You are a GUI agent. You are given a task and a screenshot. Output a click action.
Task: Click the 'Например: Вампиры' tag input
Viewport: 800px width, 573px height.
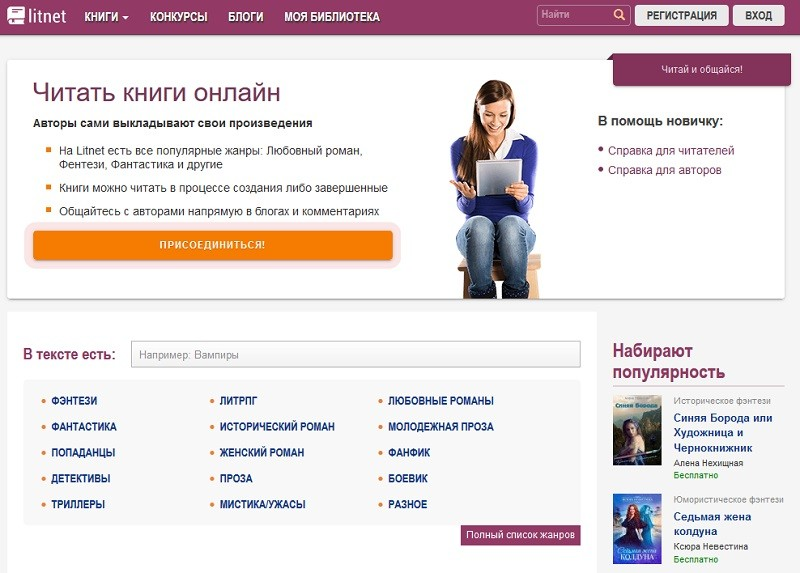(356, 354)
